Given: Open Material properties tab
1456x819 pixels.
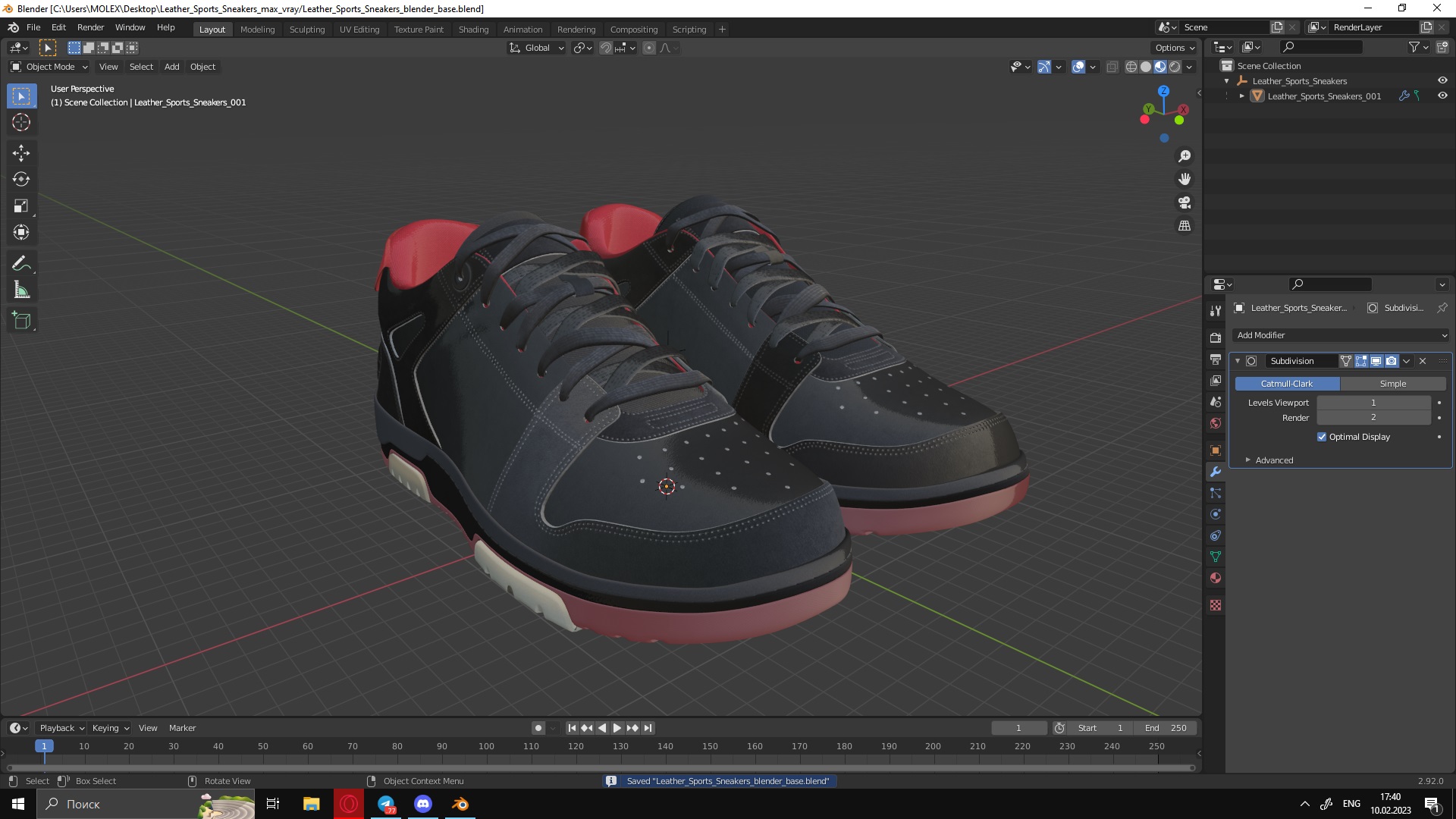Looking at the screenshot, I should [x=1216, y=578].
